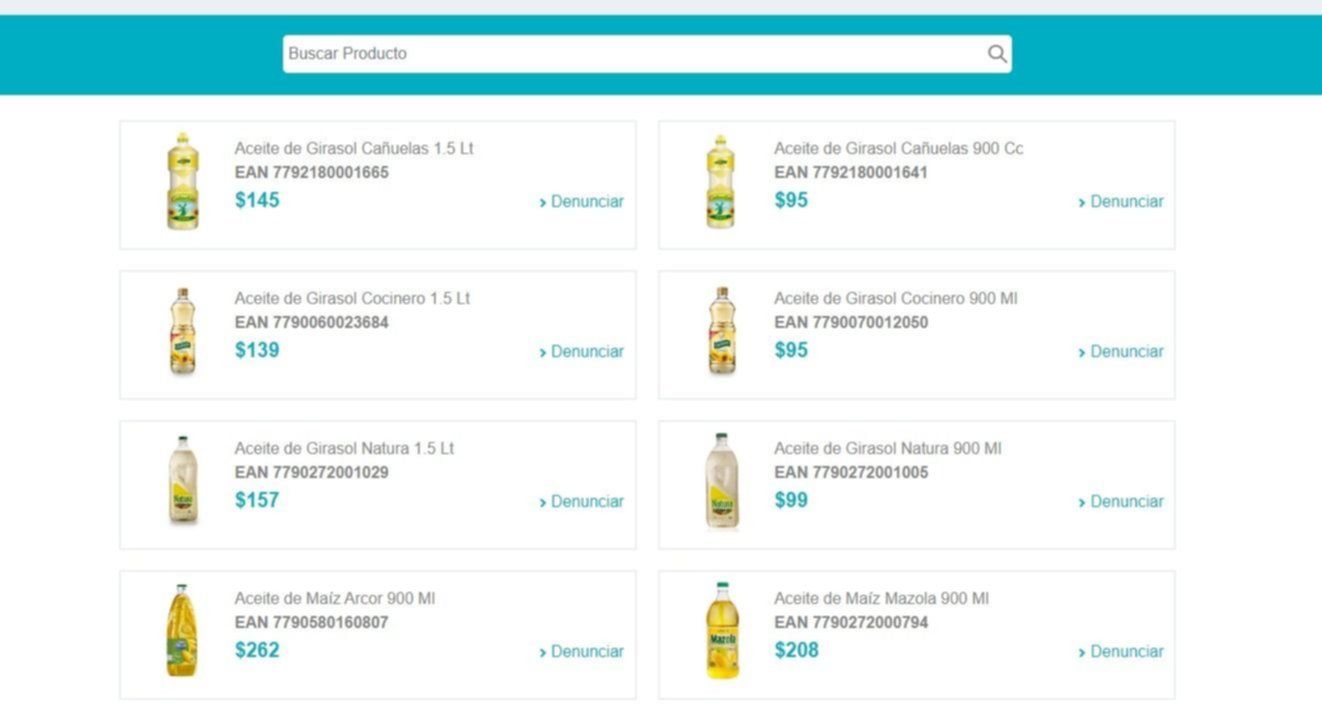Open the Cañuelas 1.5 Lt bottle image
This screenshot has width=1322, height=708.
182,182
